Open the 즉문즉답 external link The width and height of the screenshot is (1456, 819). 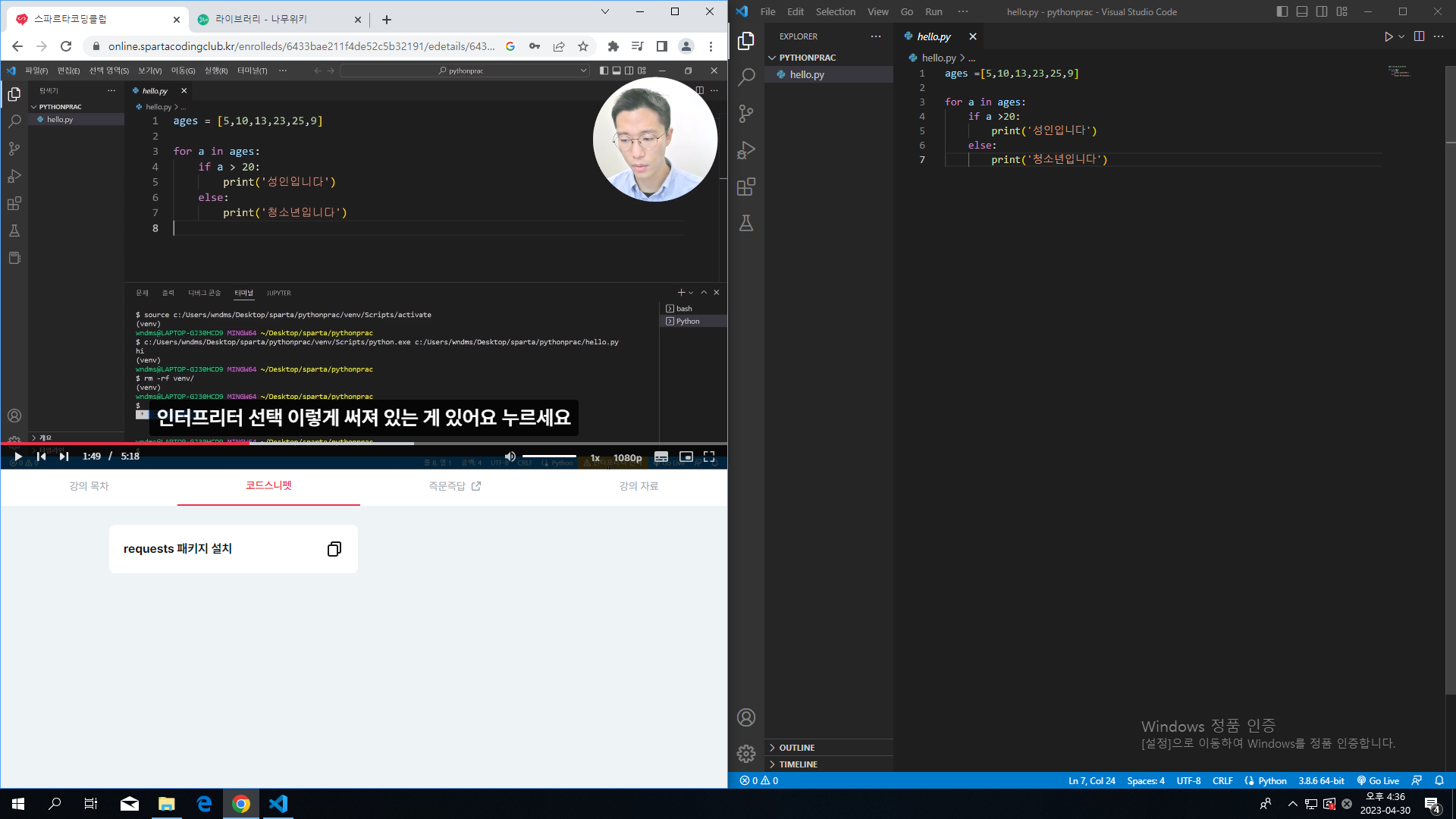tap(454, 486)
